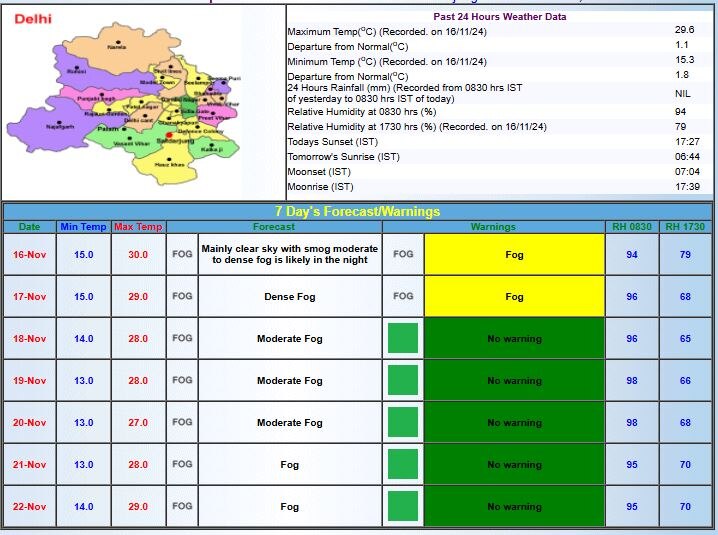Click the 7 Day's Forecast/Warnings title bar

coord(358,211)
